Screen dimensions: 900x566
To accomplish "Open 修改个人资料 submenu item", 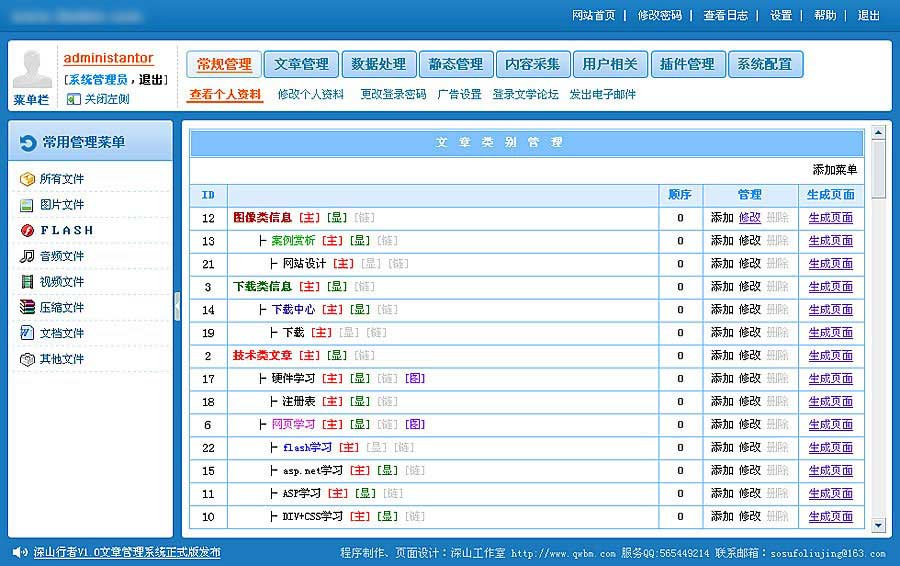I will [310, 95].
